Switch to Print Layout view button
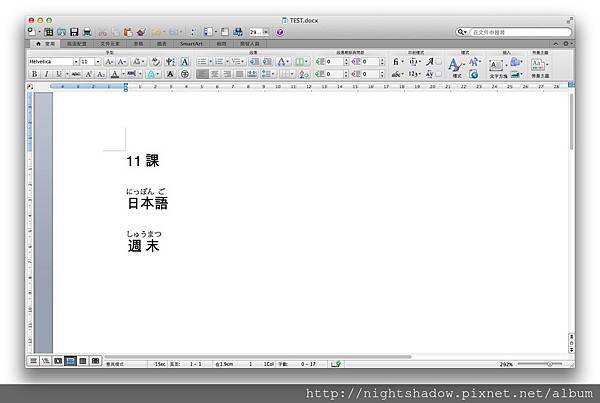The width and height of the screenshot is (600, 403). point(70,361)
